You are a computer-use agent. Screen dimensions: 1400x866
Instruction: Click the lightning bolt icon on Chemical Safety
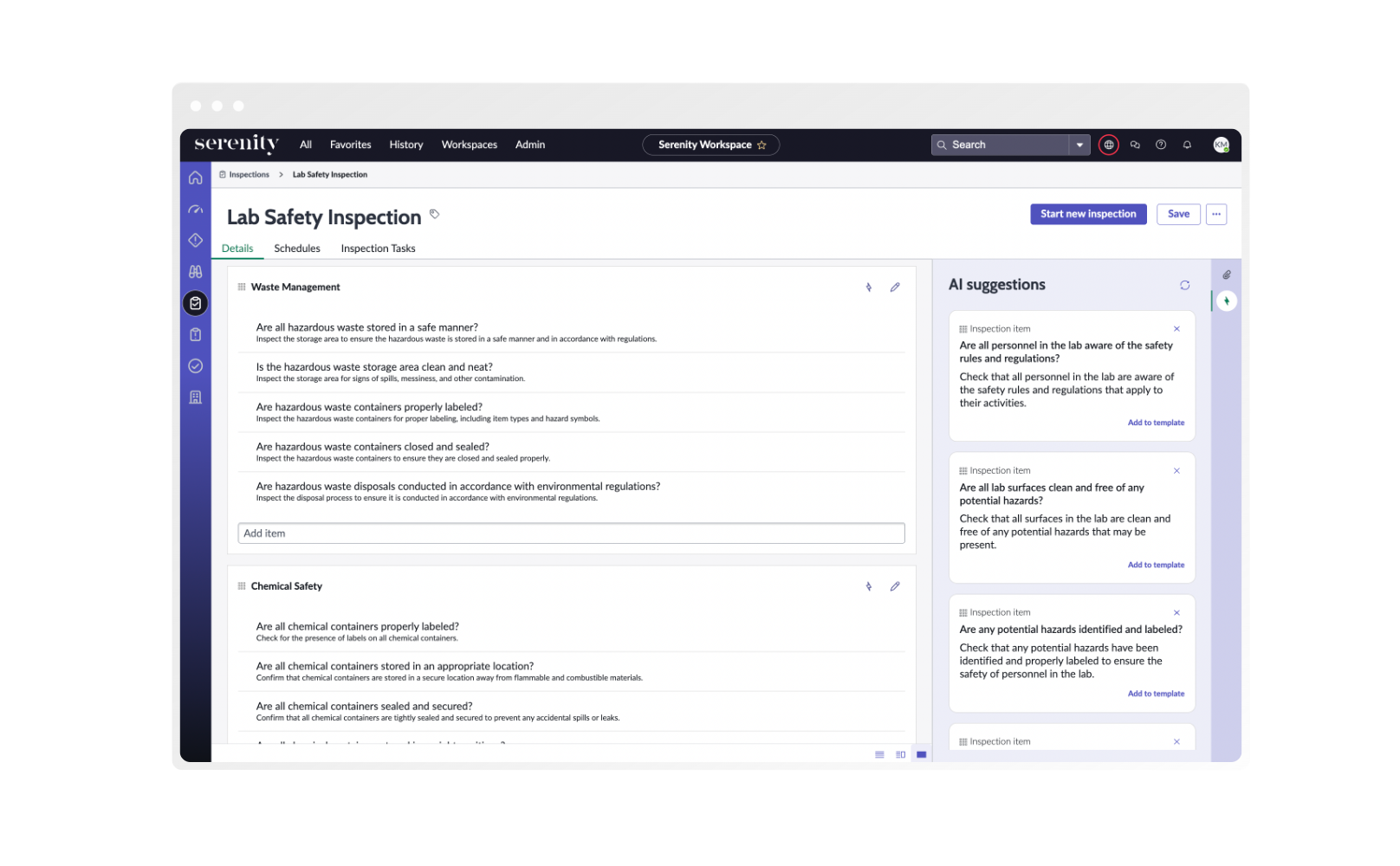868,586
